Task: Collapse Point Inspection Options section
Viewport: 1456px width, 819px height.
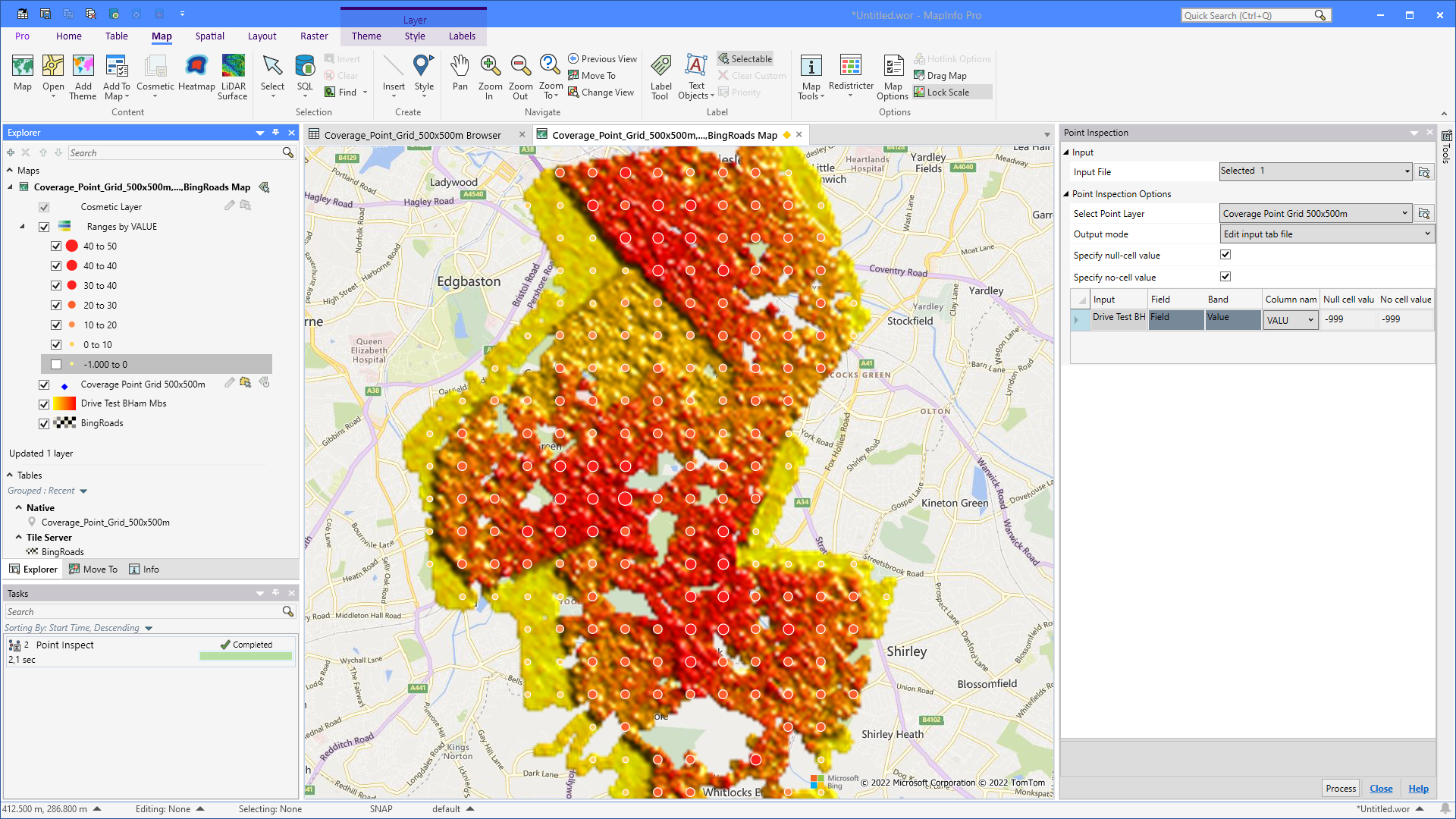Action: (x=1066, y=194)
